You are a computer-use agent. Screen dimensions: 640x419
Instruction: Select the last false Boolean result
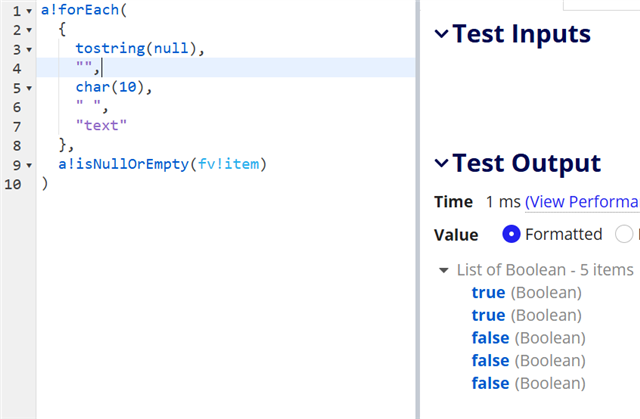point(490,383)
